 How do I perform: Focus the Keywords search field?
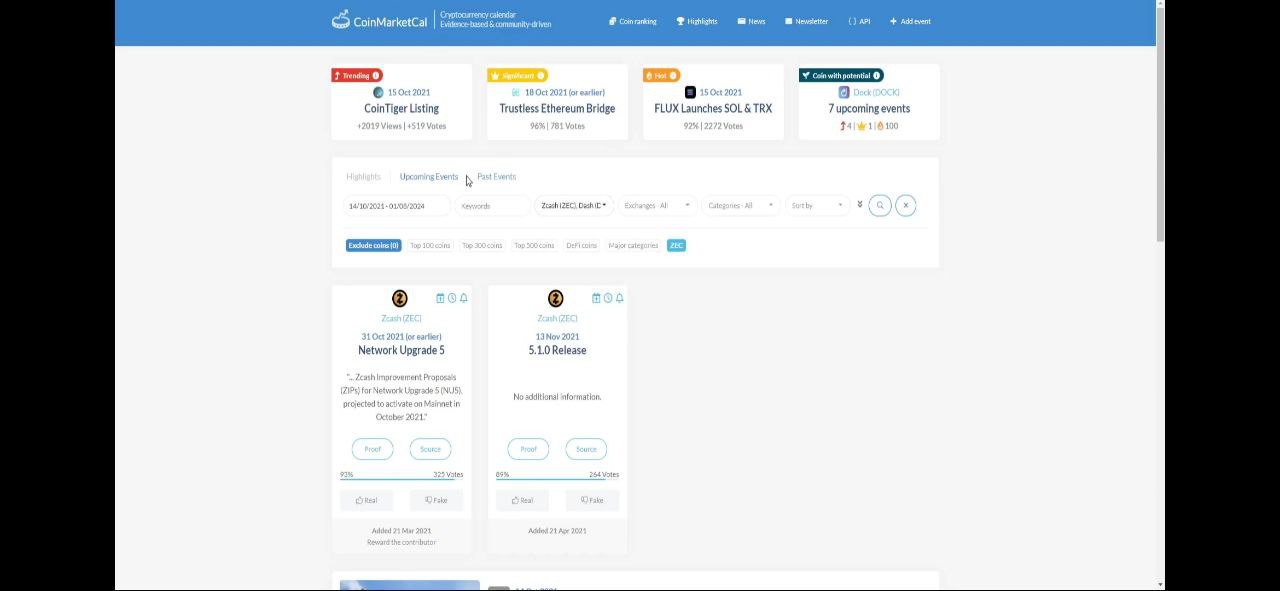point(492,205)
